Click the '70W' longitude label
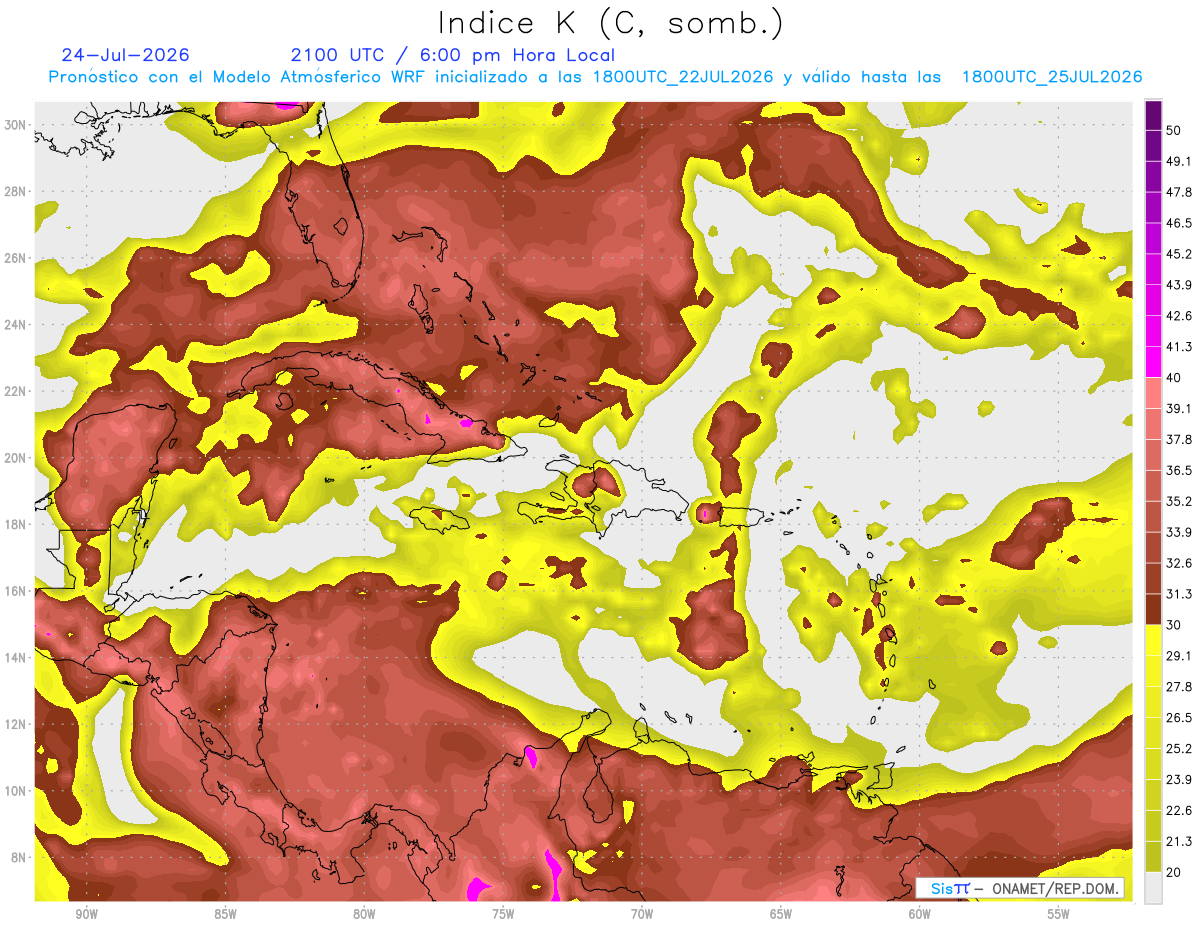 point(642,914)
